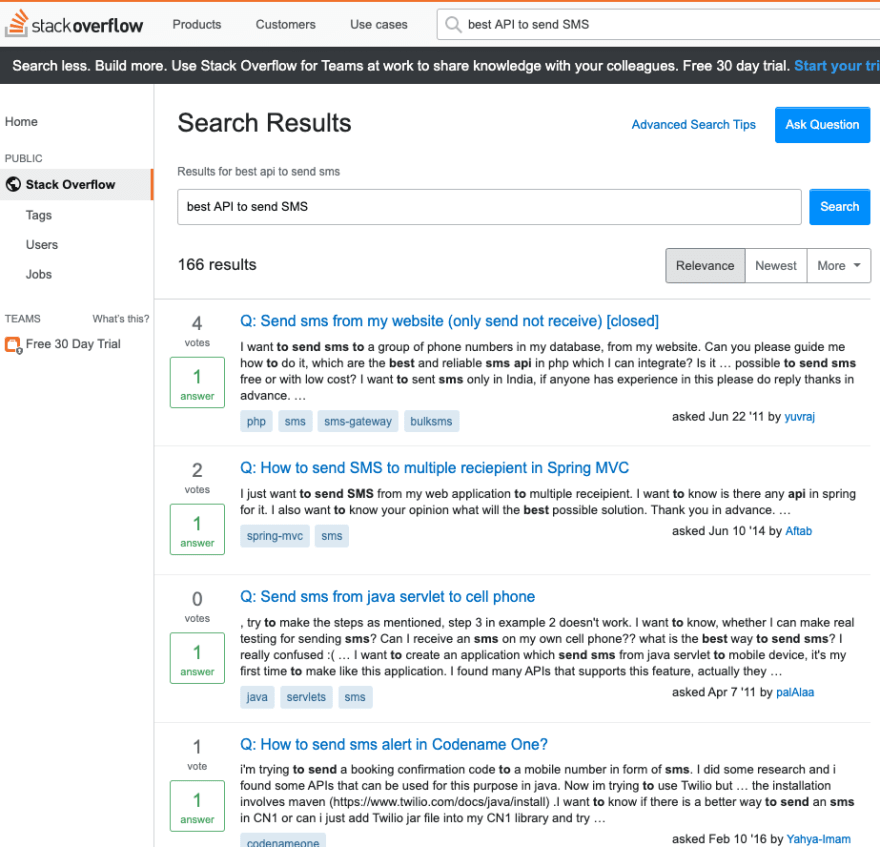Click the bulksms tag

[431, 421]
